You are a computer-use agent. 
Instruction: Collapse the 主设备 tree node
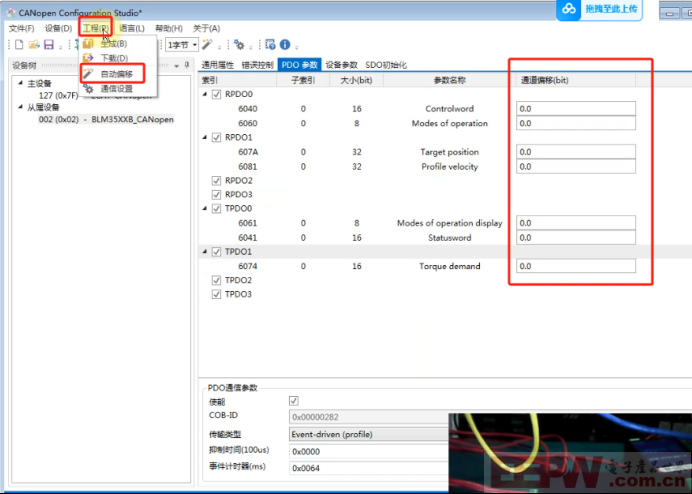click(20, 83)
